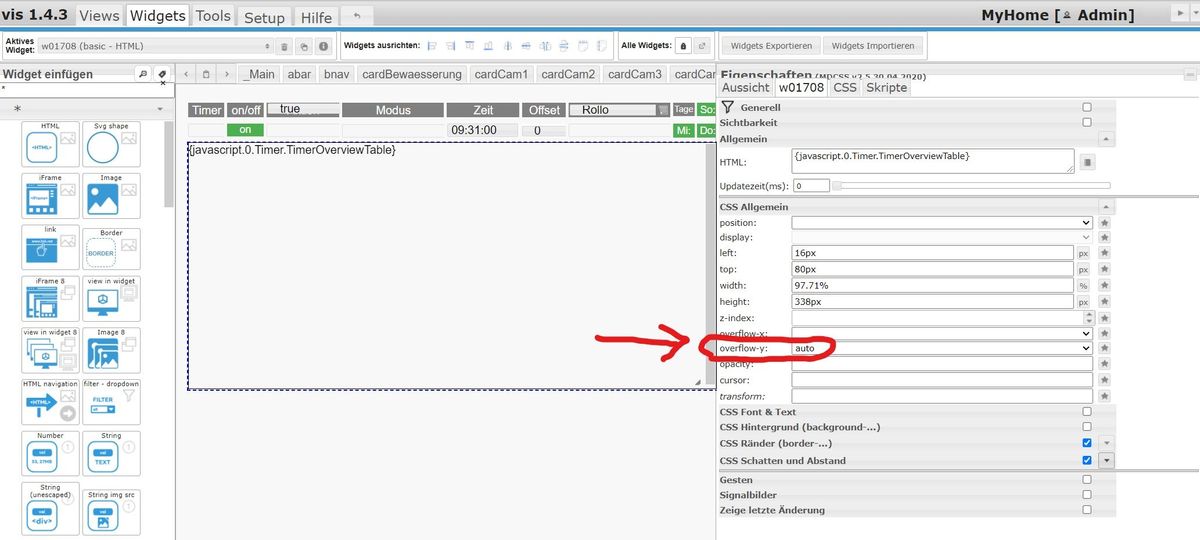Click into the HTML textarea
This screenshot has height=540, width=1200.
pyautogui.click(x=932, y=161)
